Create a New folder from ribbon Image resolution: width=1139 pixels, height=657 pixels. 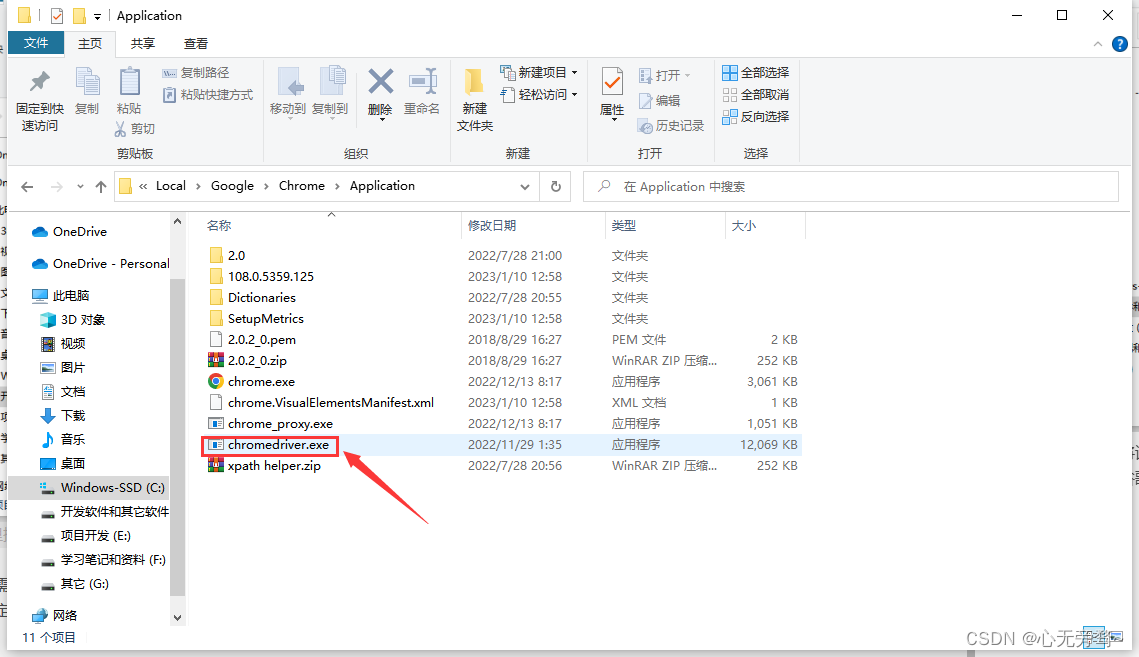click(475, 100)
